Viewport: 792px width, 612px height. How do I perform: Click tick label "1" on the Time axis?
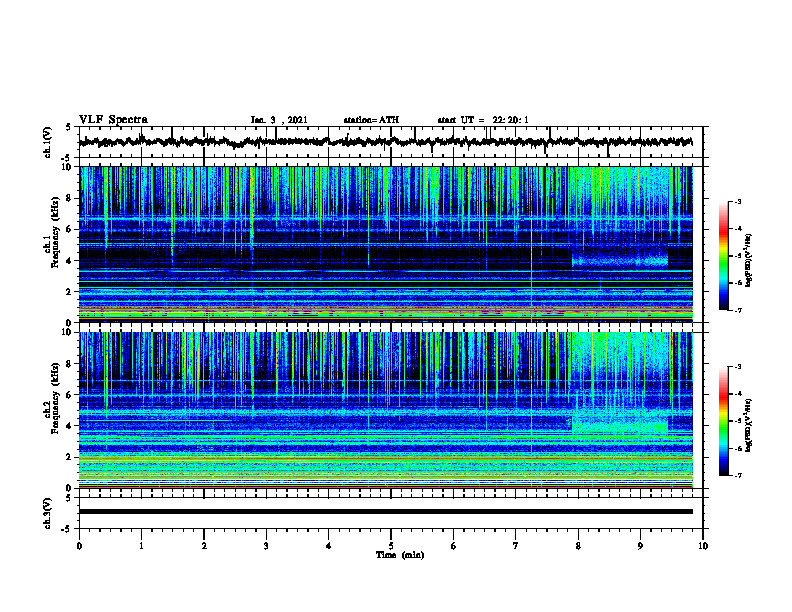point(141,546)
